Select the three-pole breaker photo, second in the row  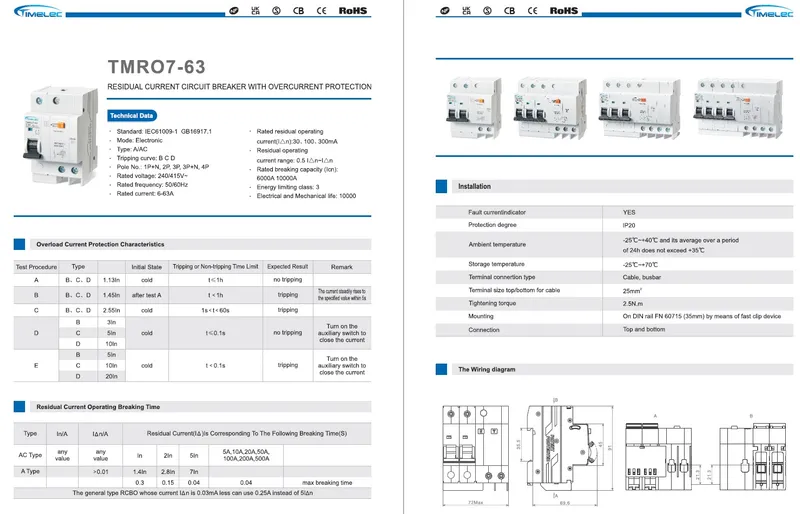(x=550, y=108)
